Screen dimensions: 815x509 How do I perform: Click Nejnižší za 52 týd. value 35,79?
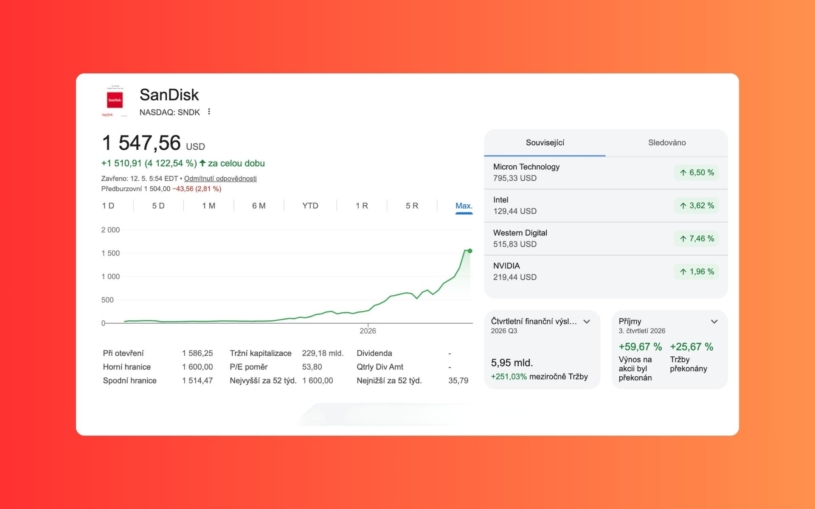click(458, 381)
